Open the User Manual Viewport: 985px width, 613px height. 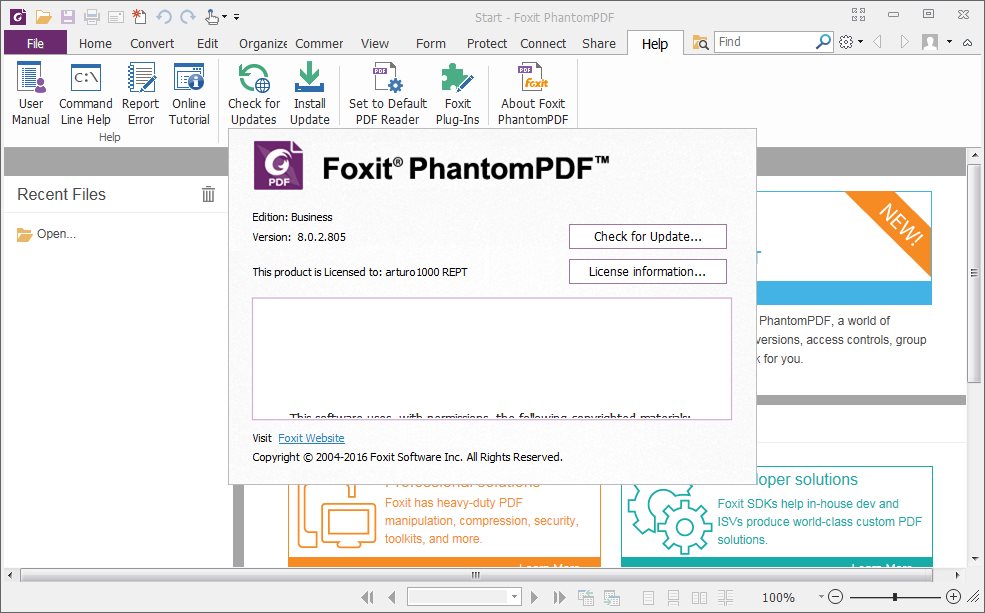click(x=31, y=94)
